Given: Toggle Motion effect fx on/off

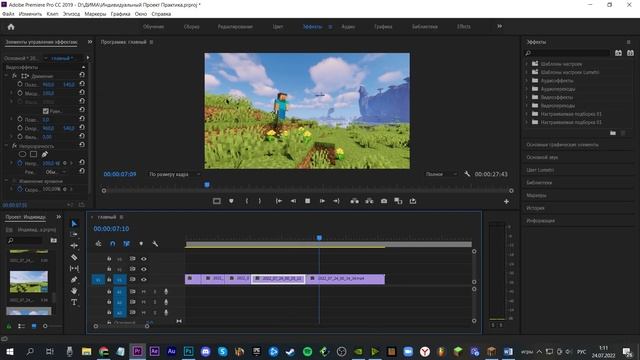Looking at the screenshot, I should pyautogui.click(x=14, y=76).
